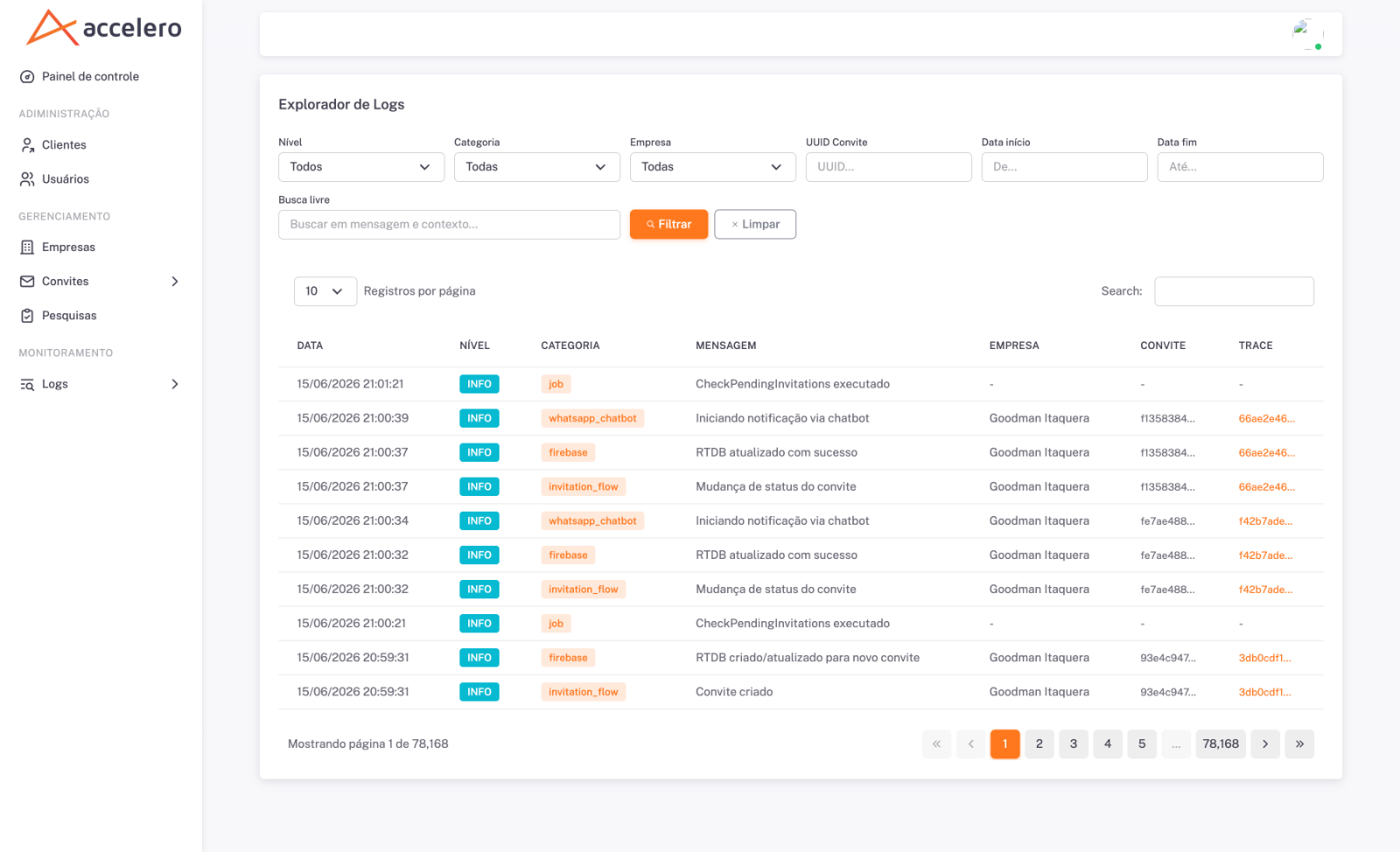Go to next page arrow
The width and height of the screenshot is (1400, 852).
tap(1265, 744)
